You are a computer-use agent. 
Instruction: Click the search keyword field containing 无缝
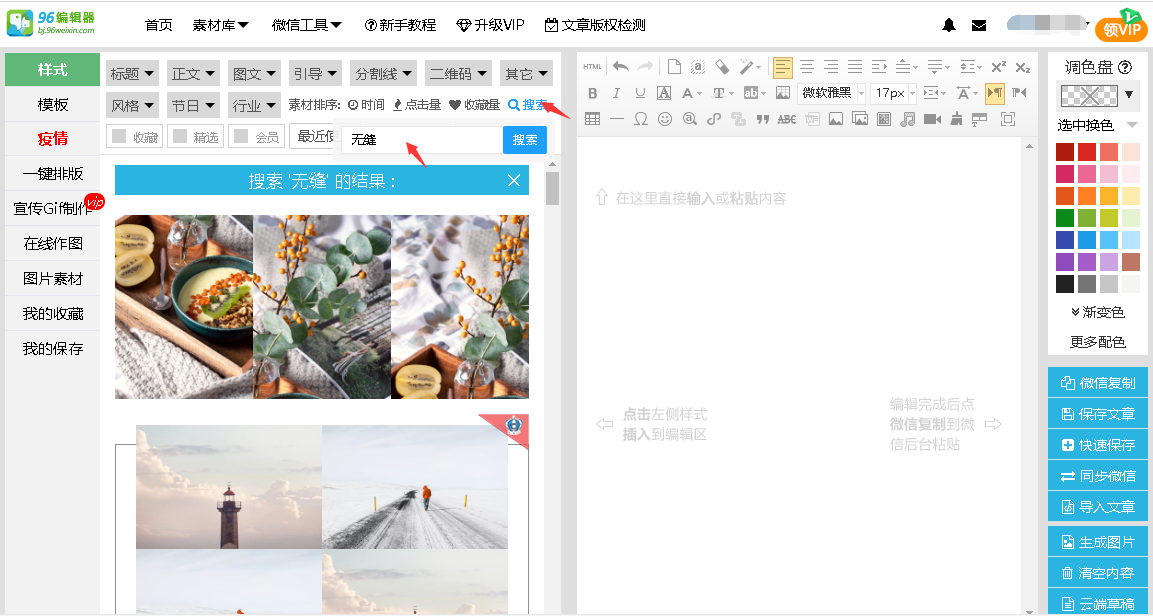pyautogui.click(x=422, y=140)
